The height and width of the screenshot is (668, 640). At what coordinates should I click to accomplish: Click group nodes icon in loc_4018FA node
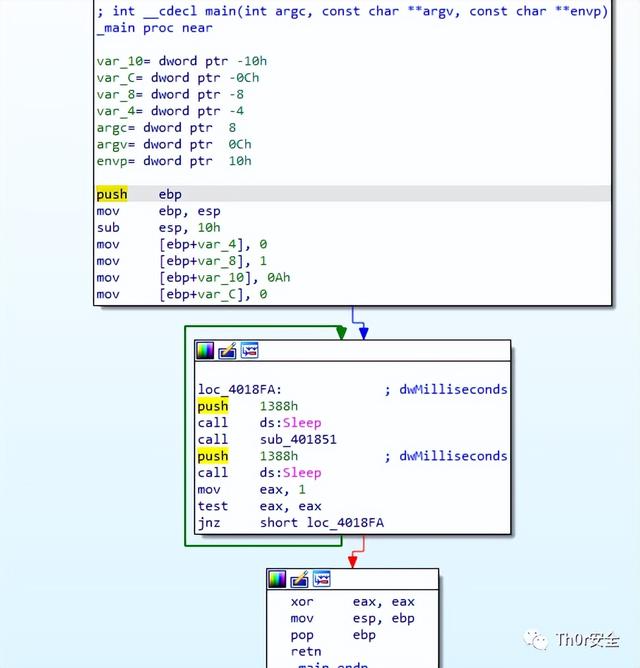pyautogui.click(x=250, y=351)
